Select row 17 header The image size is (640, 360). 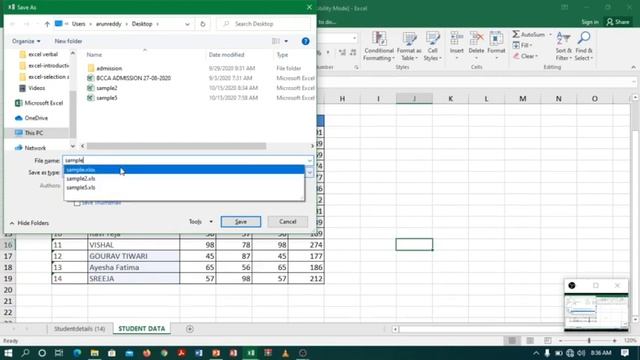coord(8,256)
